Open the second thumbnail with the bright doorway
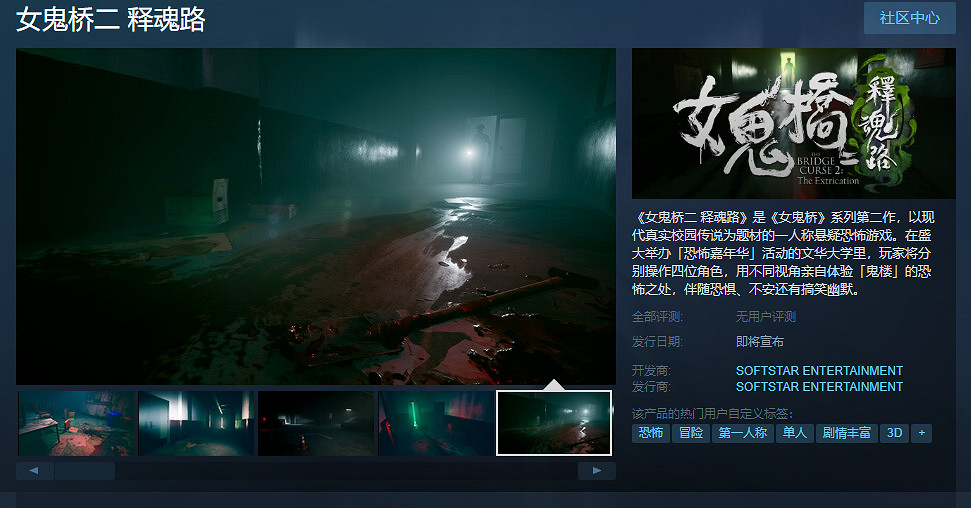 [x=196, y=423]
